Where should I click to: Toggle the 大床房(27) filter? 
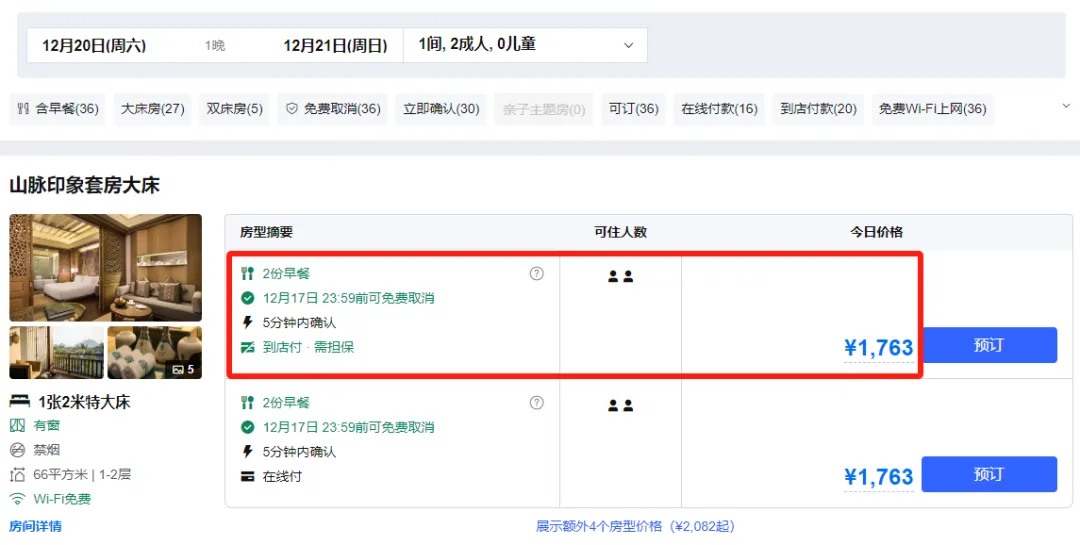[x=153, y=109]
